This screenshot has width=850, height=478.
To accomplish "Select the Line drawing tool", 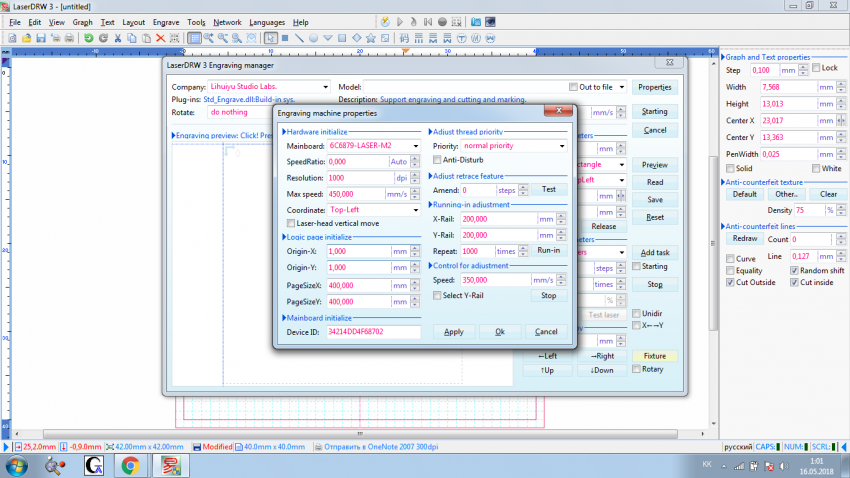I will click(x=298, y=38).
